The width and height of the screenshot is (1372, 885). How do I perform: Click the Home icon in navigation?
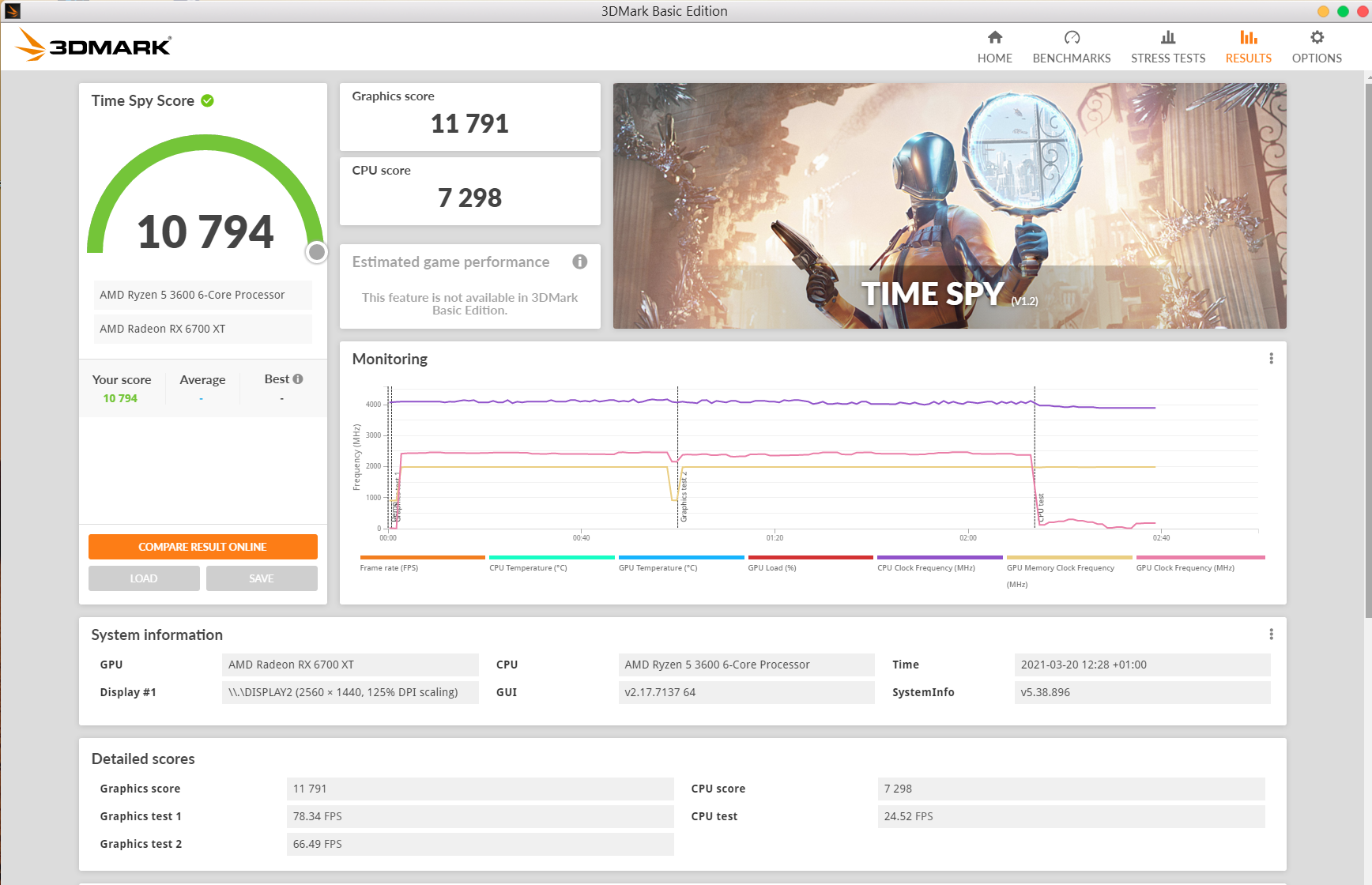coord(994,37)
